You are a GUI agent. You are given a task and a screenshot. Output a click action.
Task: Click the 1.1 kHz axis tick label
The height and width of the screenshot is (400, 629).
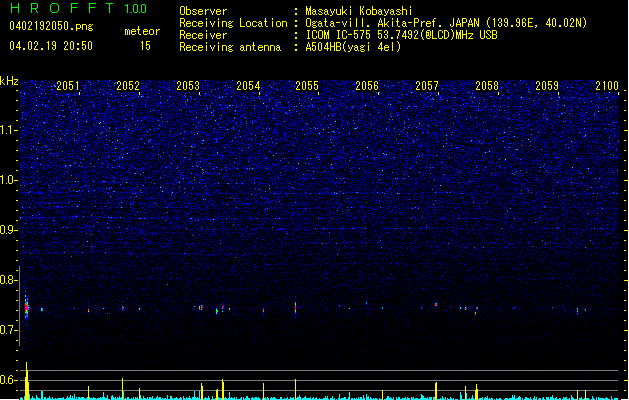9,130
